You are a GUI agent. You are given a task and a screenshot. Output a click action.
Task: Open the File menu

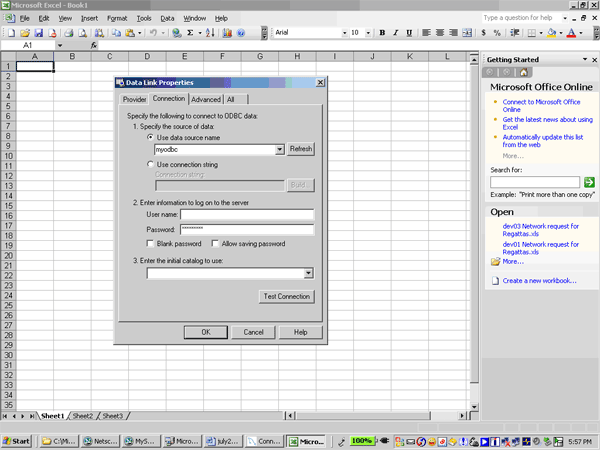tap(24, 18)
